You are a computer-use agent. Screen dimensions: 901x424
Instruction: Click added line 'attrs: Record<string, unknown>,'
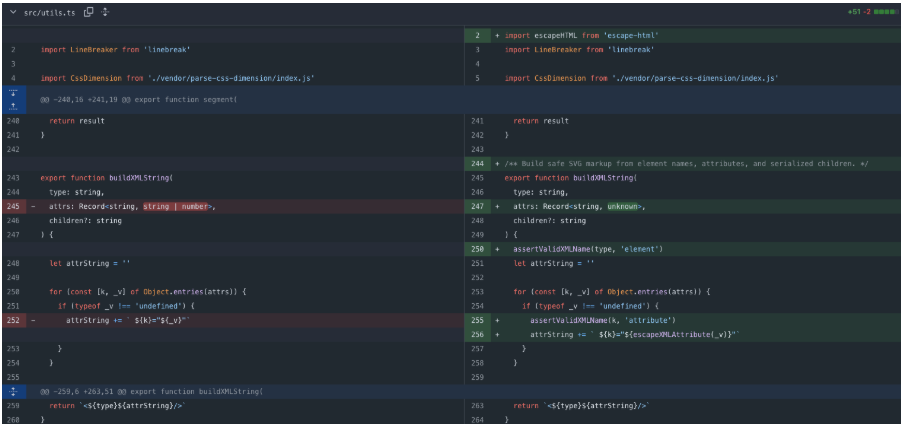(x=683, y=206)
